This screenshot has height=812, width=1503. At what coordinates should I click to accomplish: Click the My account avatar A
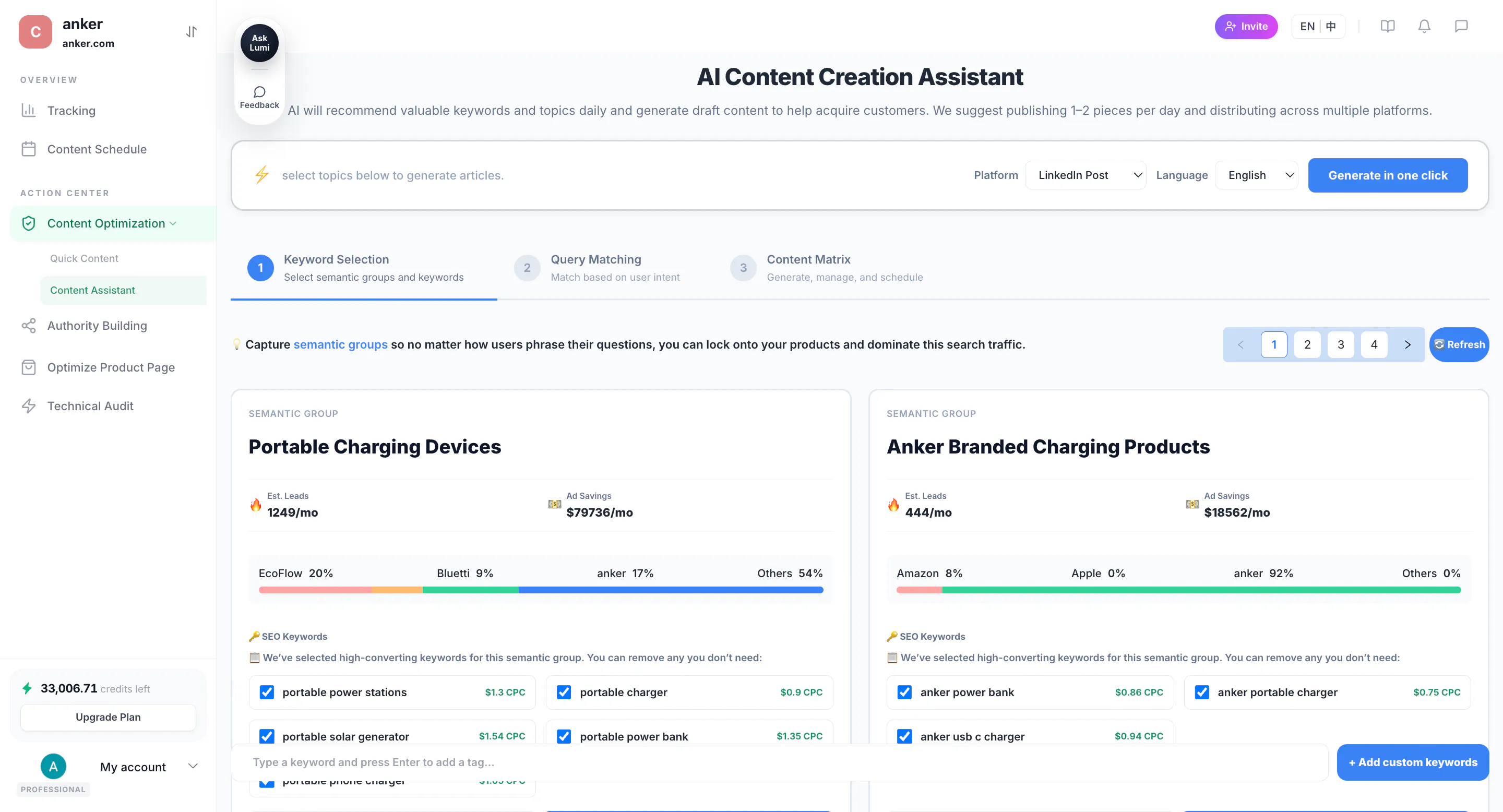[x=53, y=766]
